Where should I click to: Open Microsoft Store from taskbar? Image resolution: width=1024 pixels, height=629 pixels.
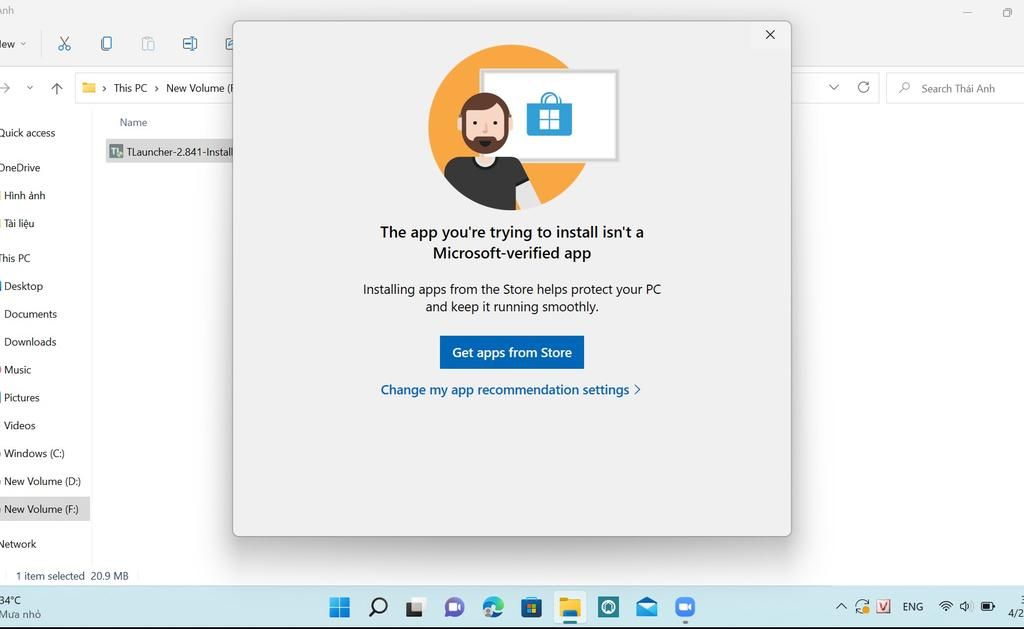[x=531, y=607]
